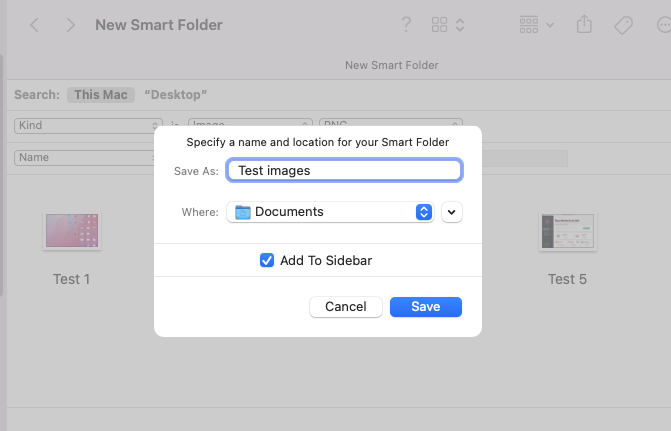Viewport: 671px width, 431px height.
Task: Open the more actions ellipsis icon
Action: [664, 25]
